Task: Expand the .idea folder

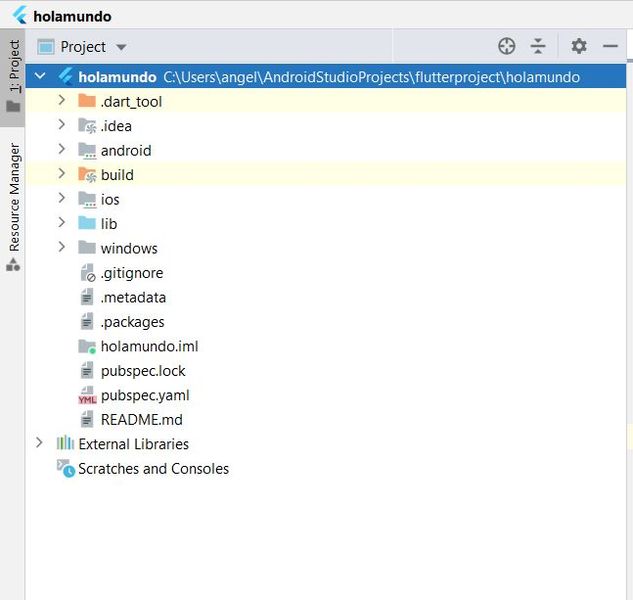Action: click(x=61, y=124)
